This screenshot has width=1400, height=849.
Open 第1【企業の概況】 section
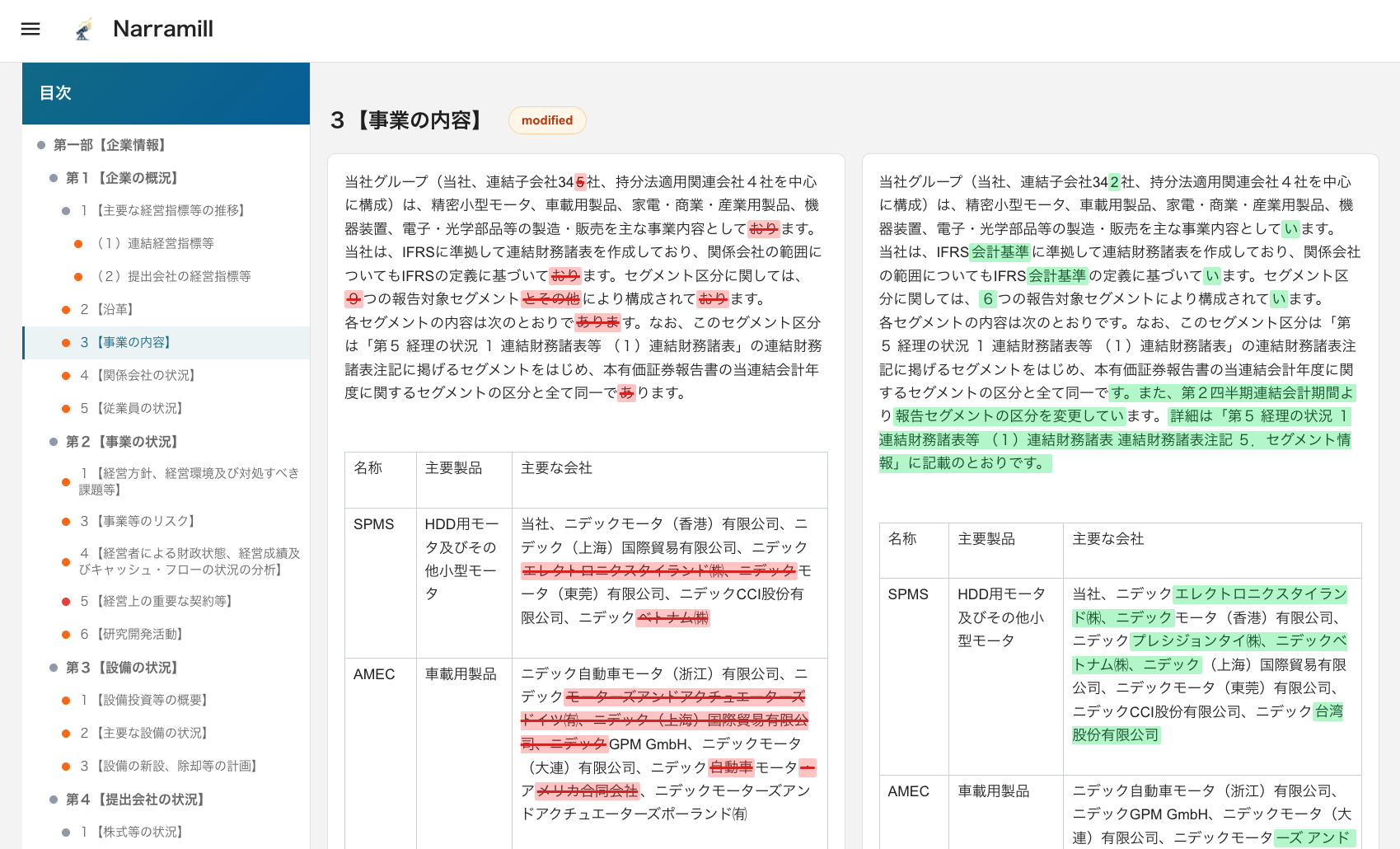123,178
